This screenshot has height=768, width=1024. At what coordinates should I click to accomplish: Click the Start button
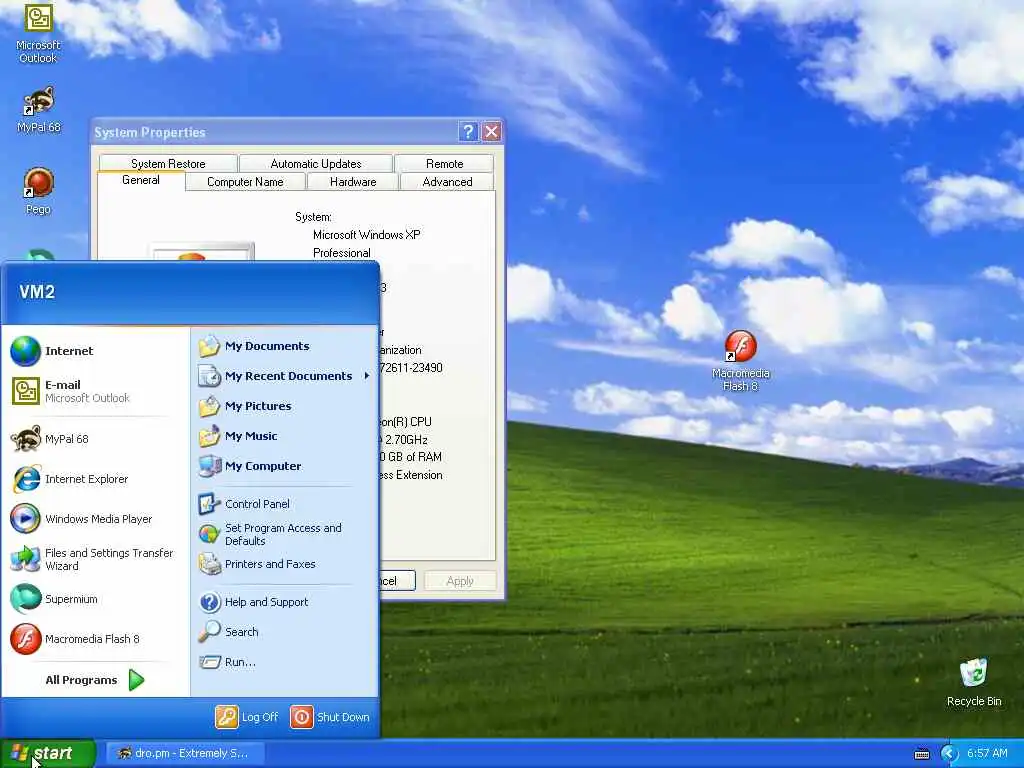point(48,754)
